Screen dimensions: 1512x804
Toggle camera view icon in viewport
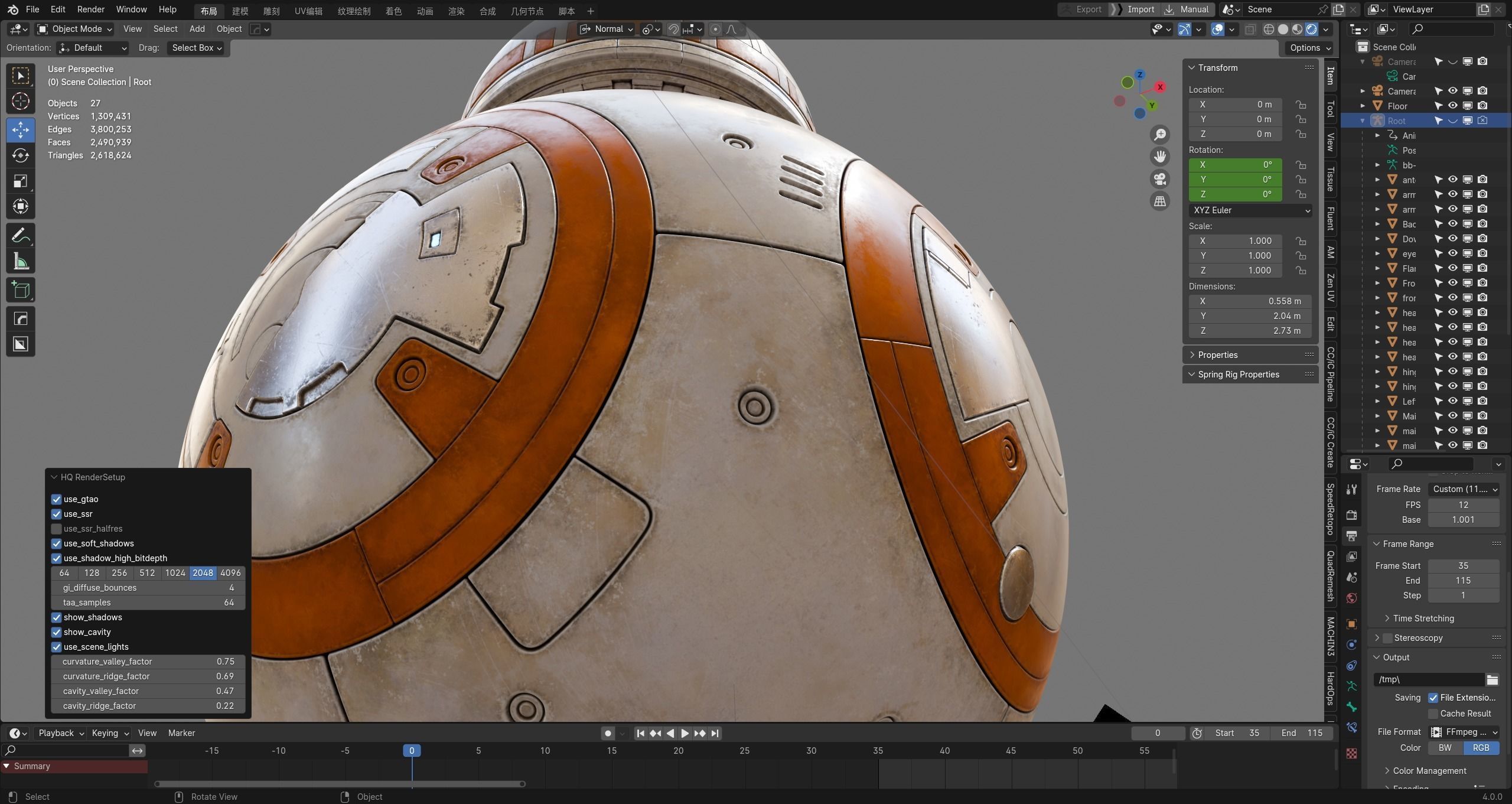(1160, 179)
